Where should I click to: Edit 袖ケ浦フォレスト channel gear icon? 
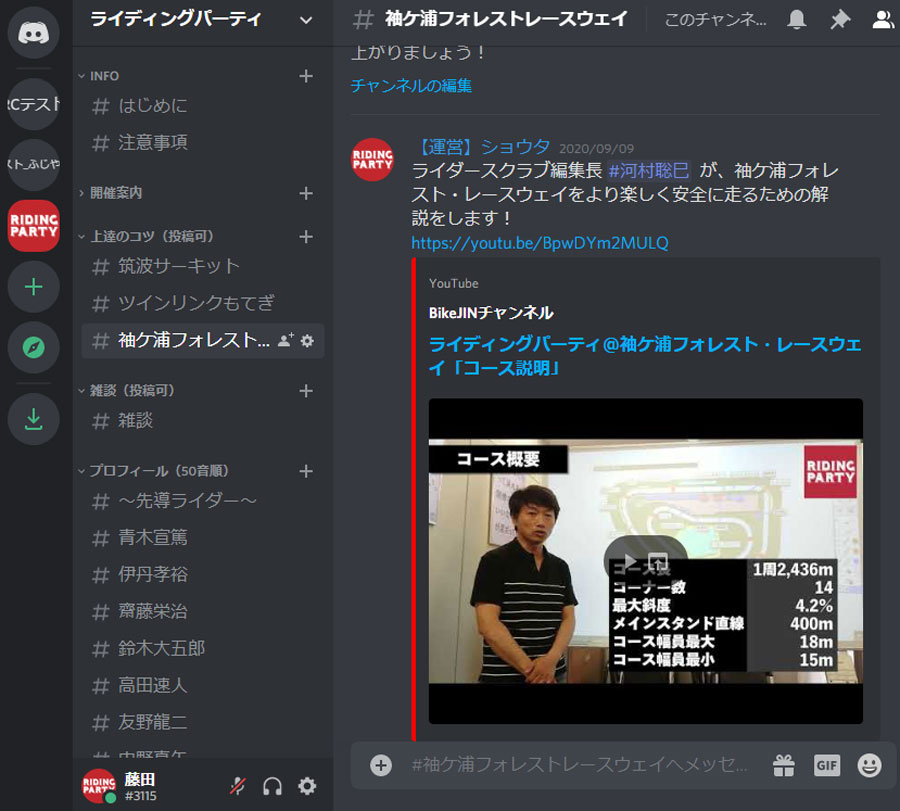point(308,341)
